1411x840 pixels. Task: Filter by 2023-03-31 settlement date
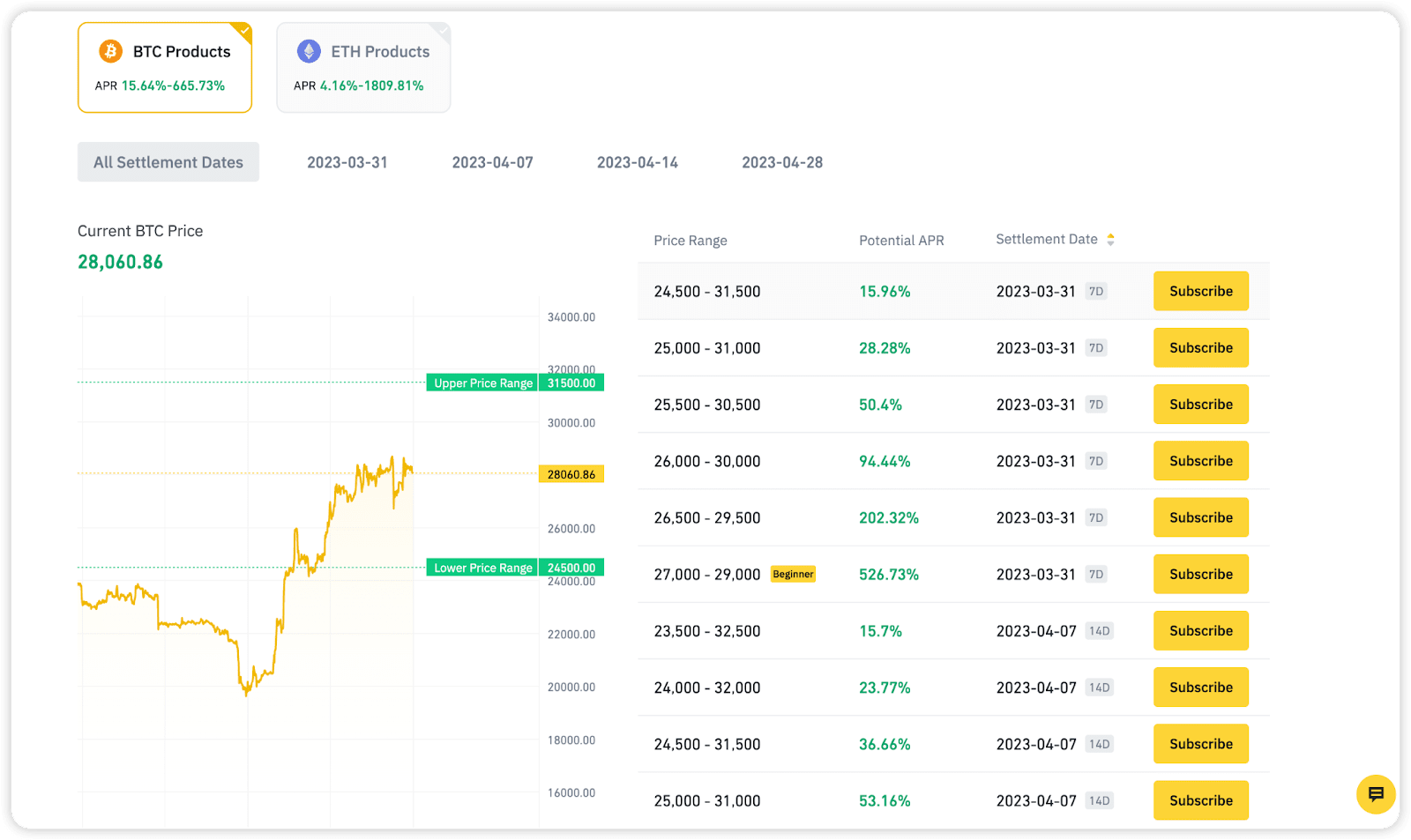[347, 162]
